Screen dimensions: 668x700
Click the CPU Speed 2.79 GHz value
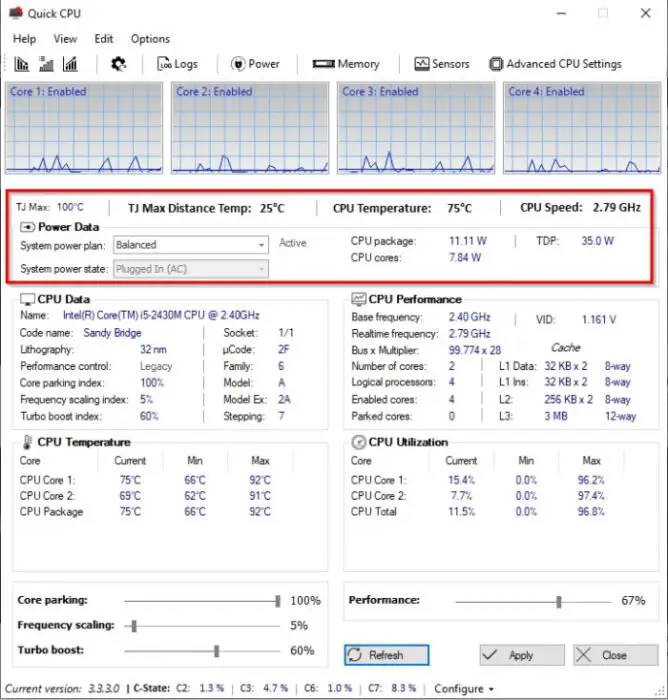617,208
